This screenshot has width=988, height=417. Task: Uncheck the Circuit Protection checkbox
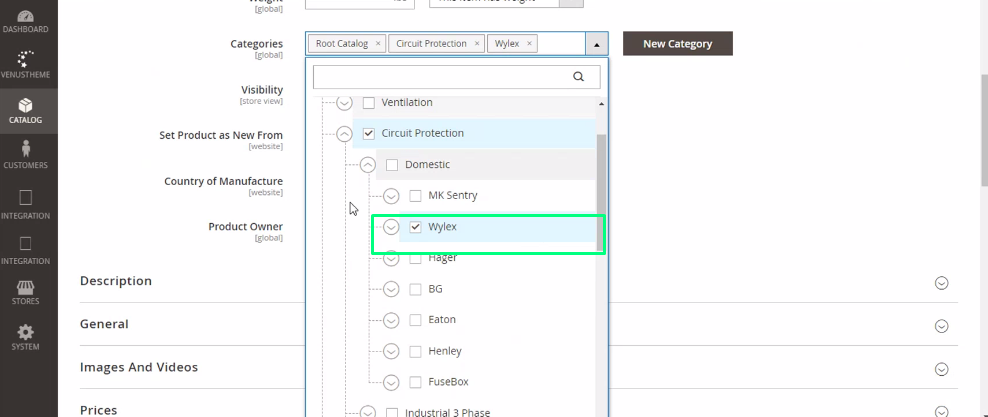369,134
